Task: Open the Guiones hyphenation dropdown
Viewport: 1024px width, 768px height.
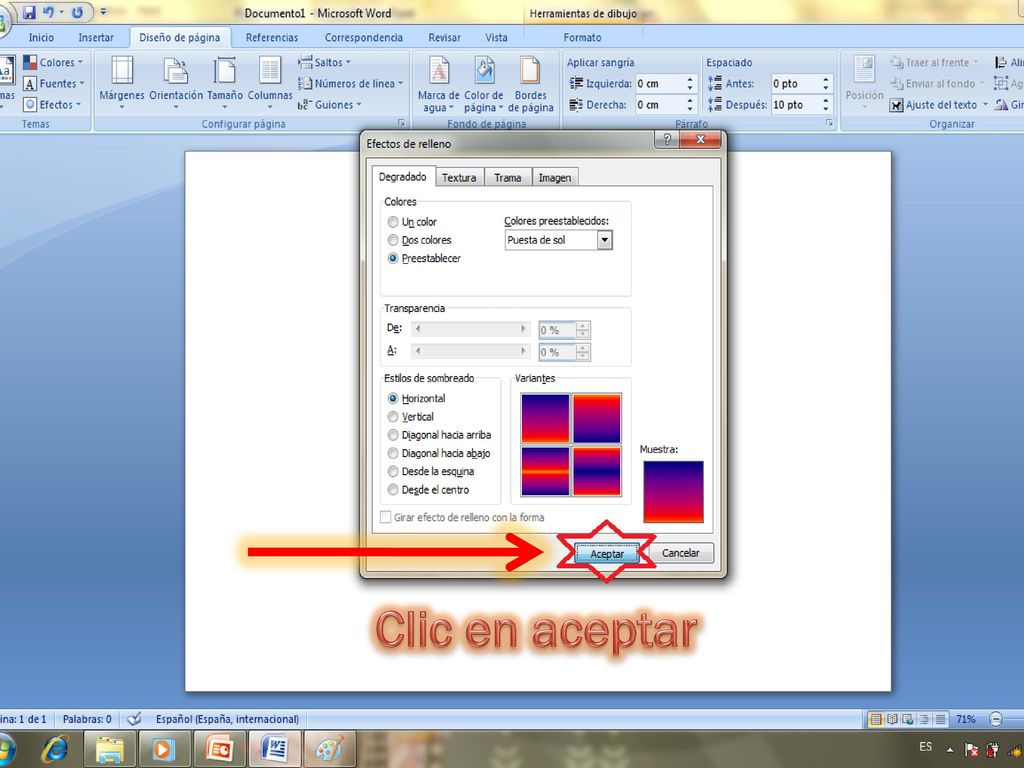Action: 330,104
